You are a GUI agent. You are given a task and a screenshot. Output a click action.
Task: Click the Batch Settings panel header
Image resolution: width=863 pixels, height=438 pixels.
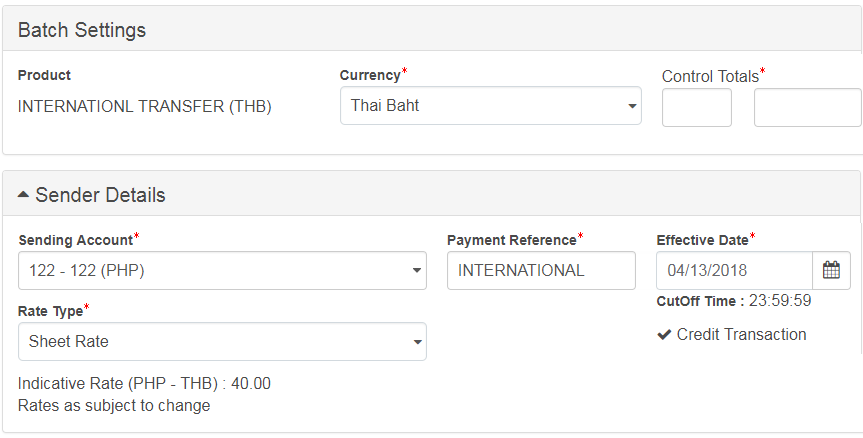pos(82,30)
